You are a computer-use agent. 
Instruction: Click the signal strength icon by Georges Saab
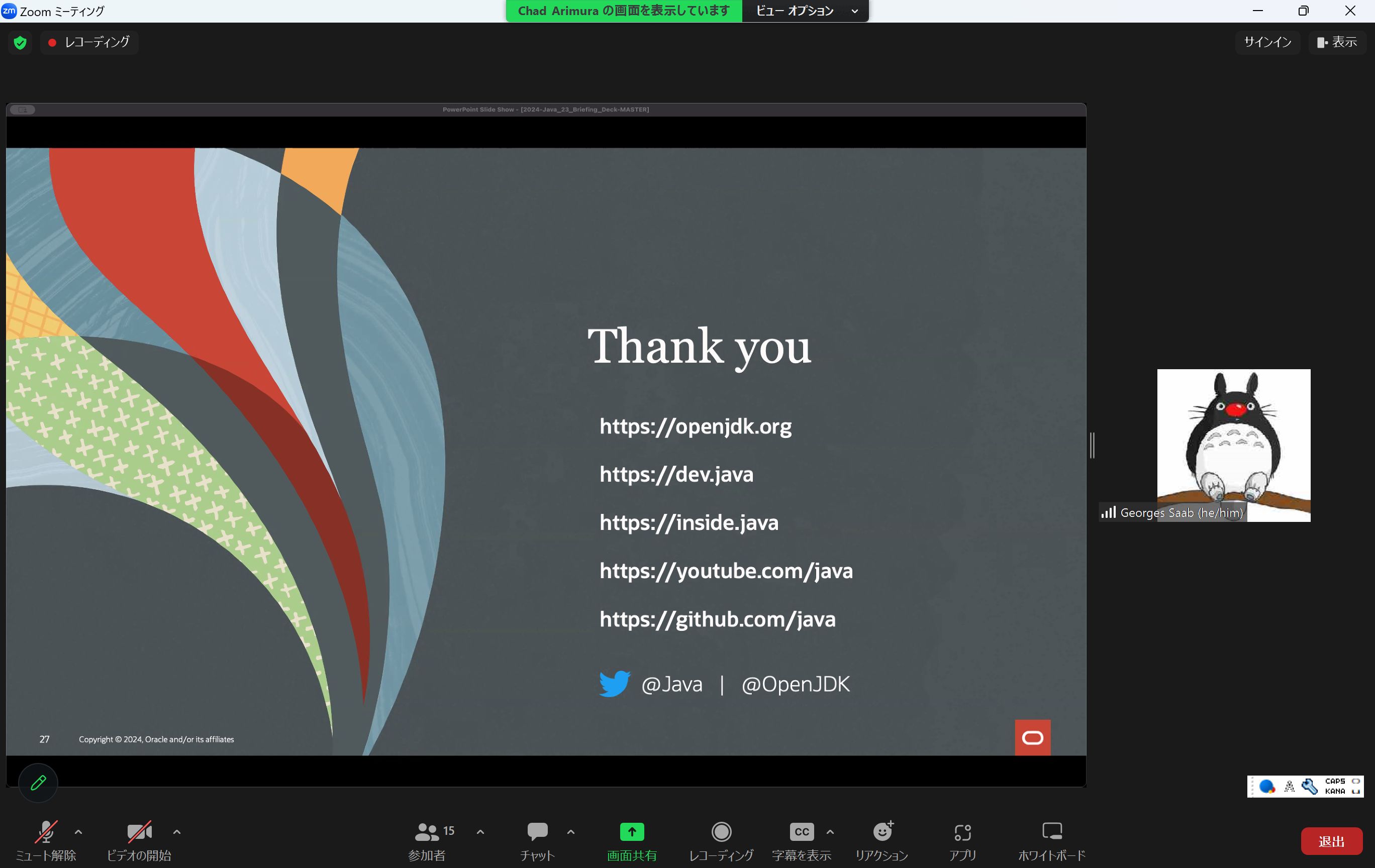tap(1108, 512)
